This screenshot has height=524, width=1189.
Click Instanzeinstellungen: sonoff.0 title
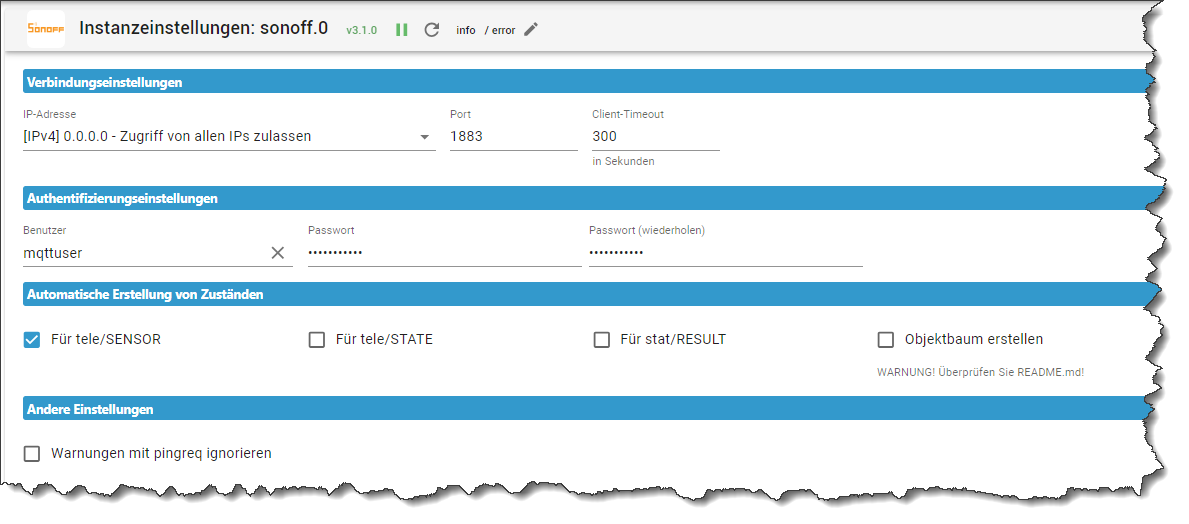click(x=203, y=29)
